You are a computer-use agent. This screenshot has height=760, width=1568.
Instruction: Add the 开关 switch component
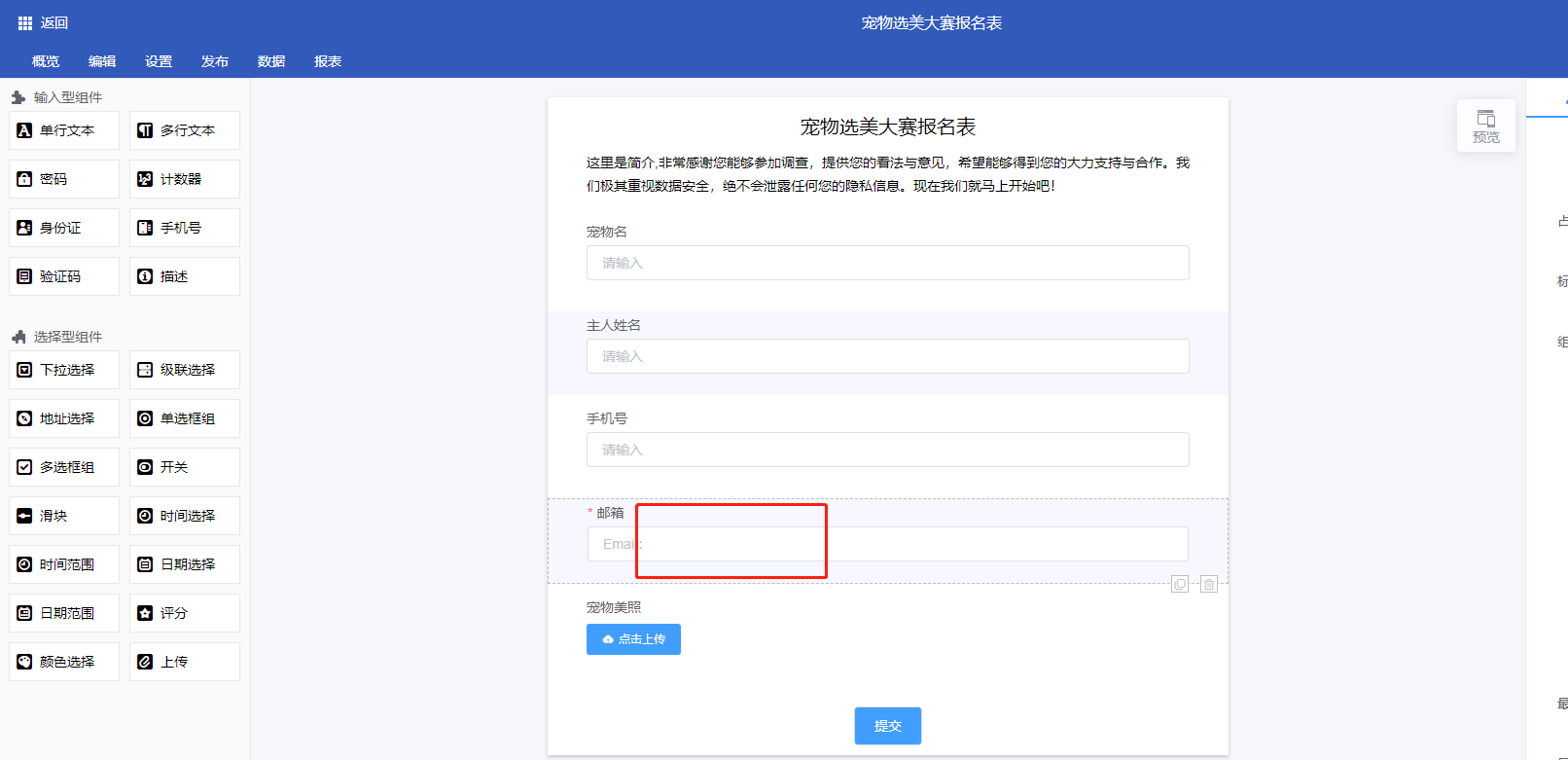pyautogui.click(x=185, y=467)
